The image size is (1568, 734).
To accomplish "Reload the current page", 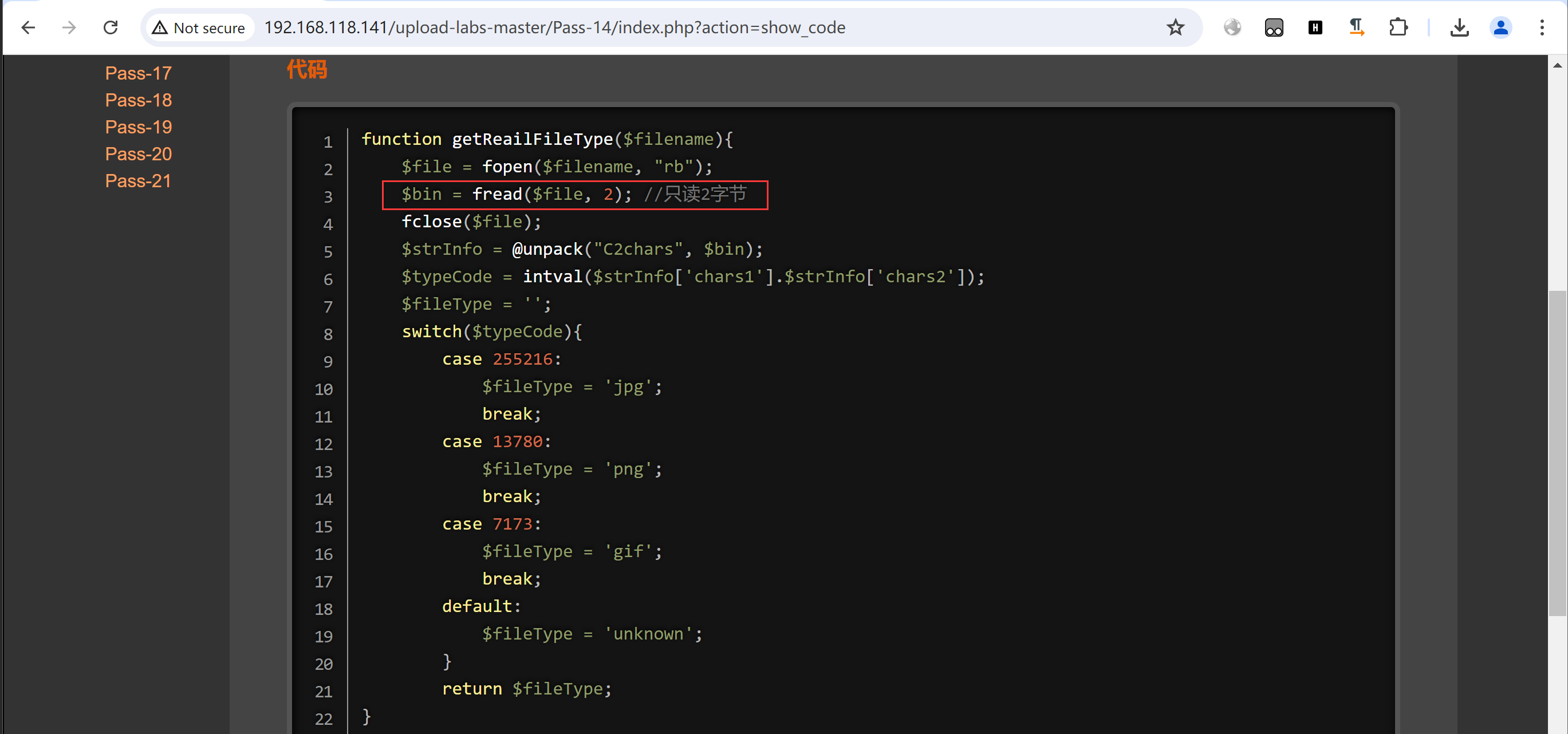I will 110,27.
